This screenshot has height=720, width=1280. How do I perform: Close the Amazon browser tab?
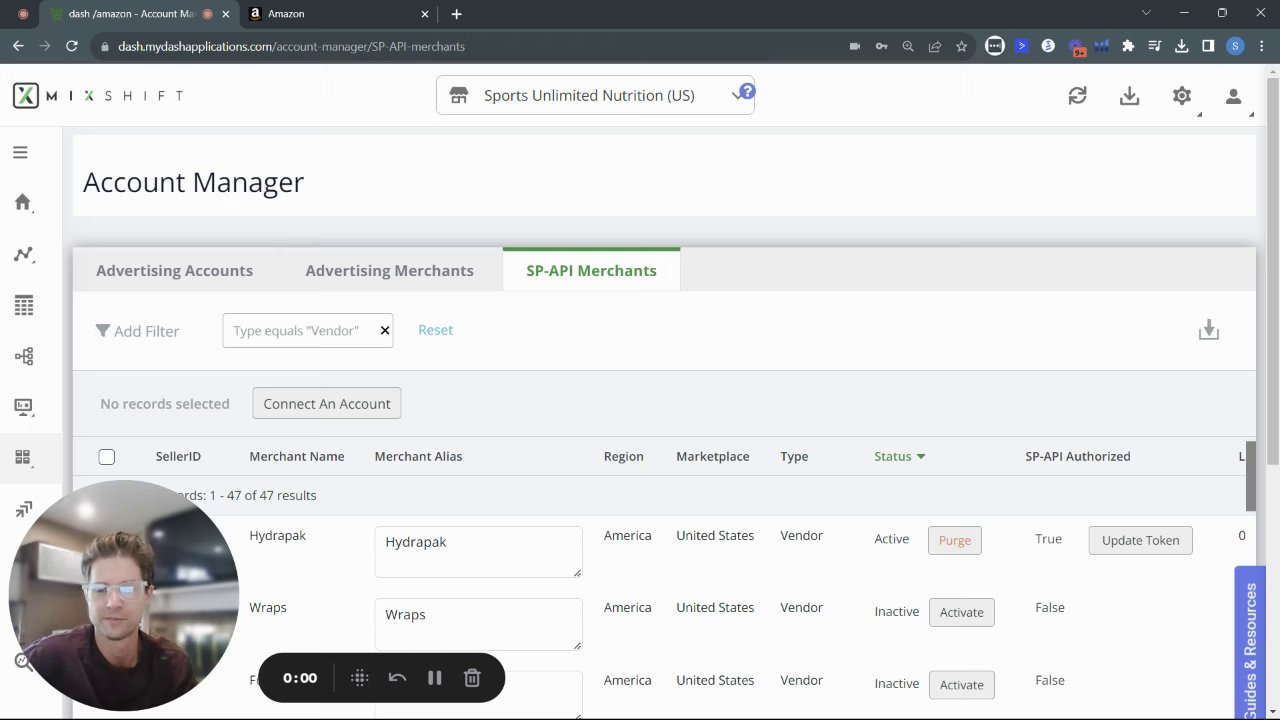point(425,14)
